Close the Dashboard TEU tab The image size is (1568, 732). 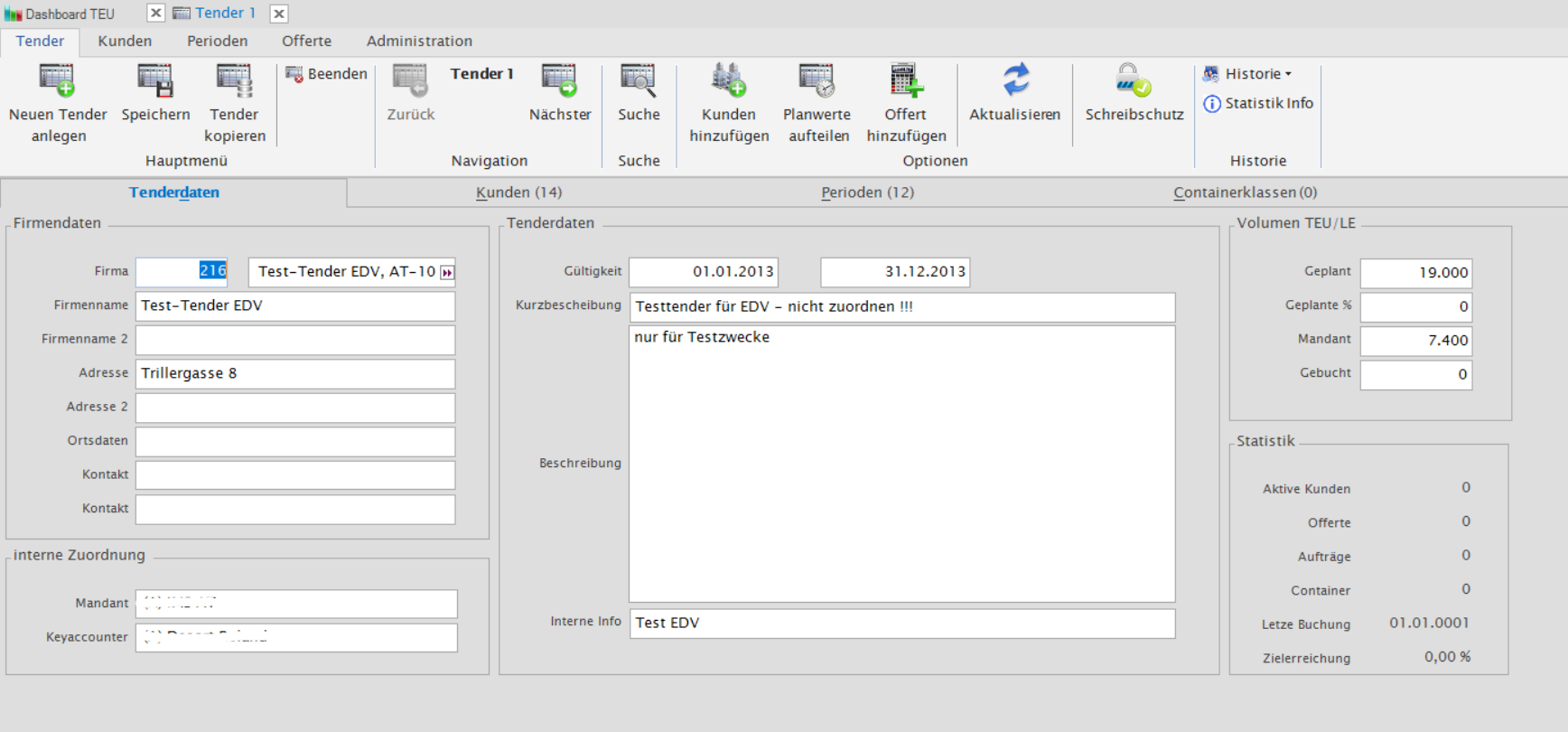pyautogui.click(x=156, y=14)
